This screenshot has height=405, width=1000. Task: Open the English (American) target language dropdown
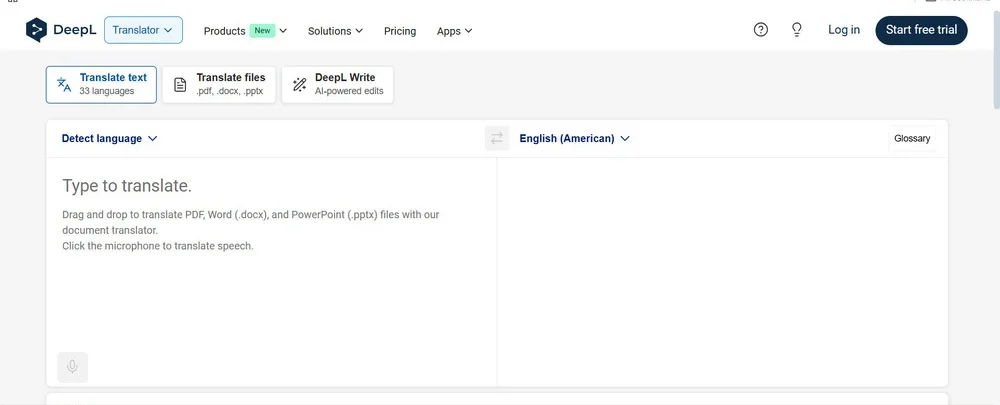pyautogui.click(x=574, y=139)
